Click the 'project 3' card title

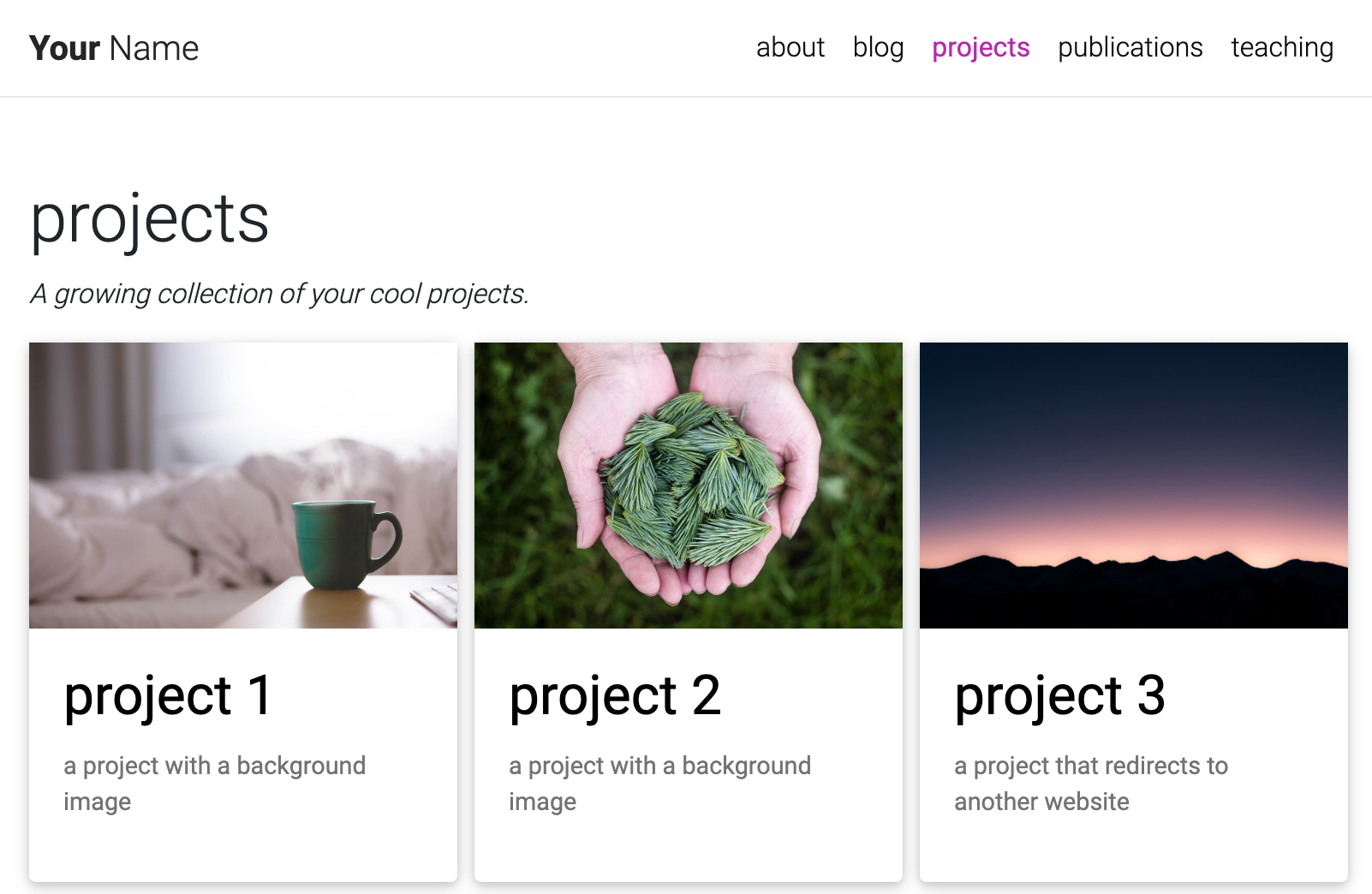tap(1059, 695)
